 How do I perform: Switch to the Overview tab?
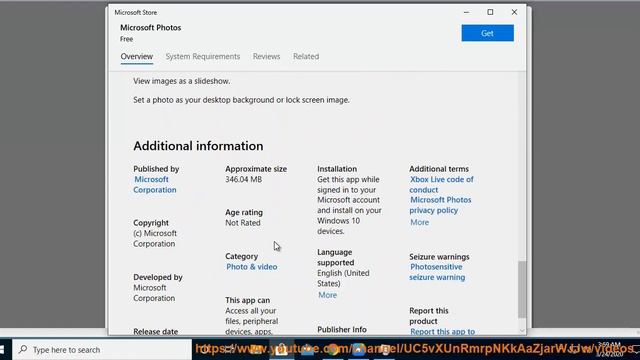(137, 56)
